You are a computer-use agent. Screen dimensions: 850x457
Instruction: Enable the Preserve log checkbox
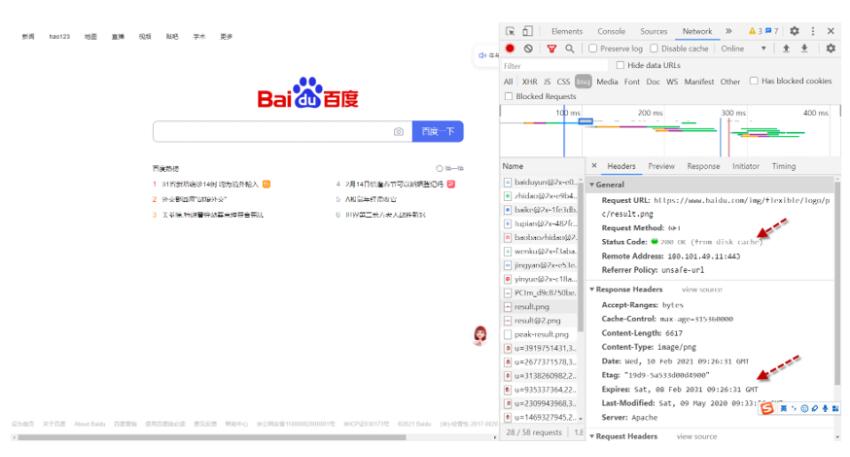coord(593,48)
